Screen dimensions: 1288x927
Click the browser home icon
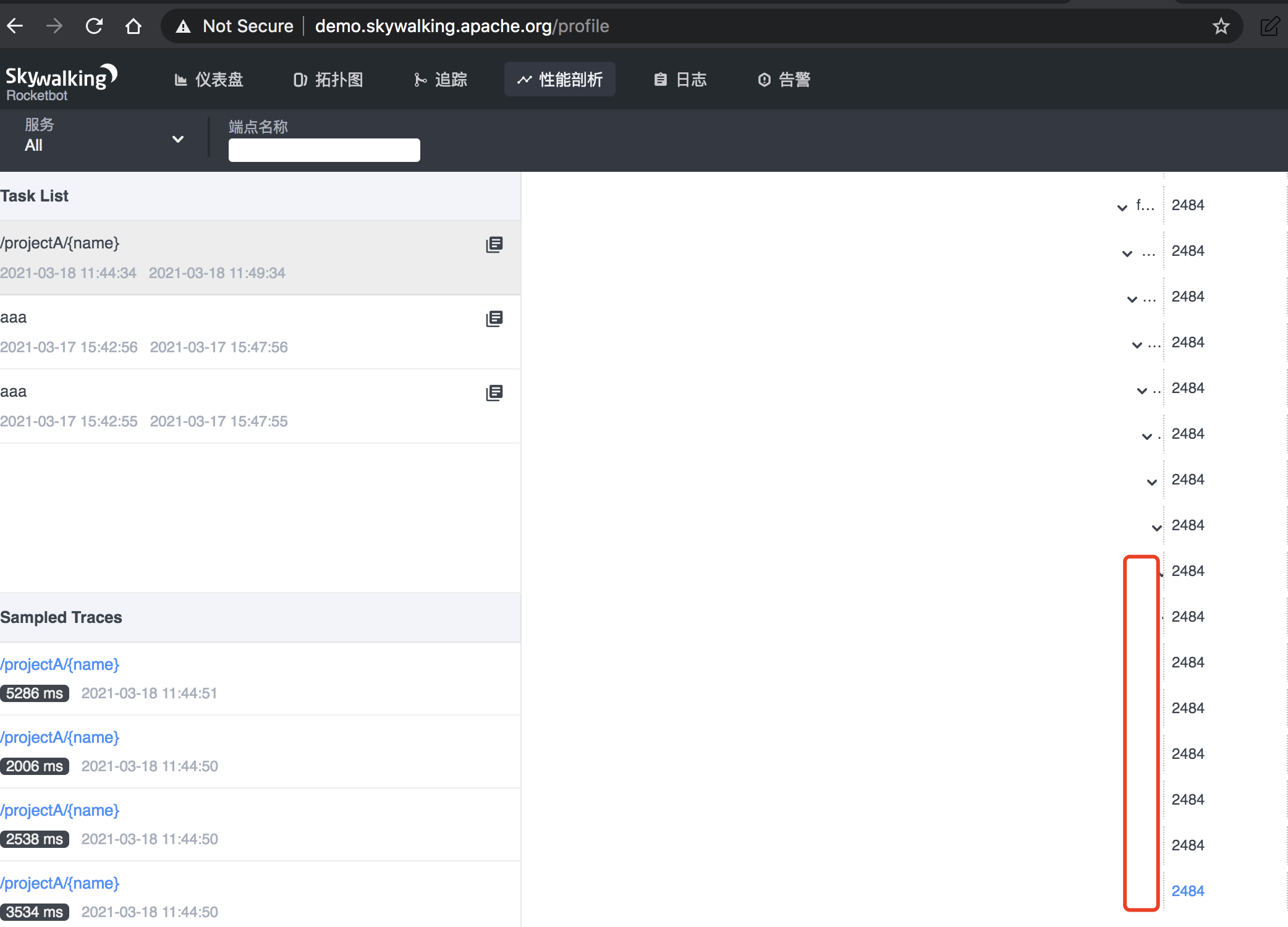pyautogui.click(x=133, y=26)
